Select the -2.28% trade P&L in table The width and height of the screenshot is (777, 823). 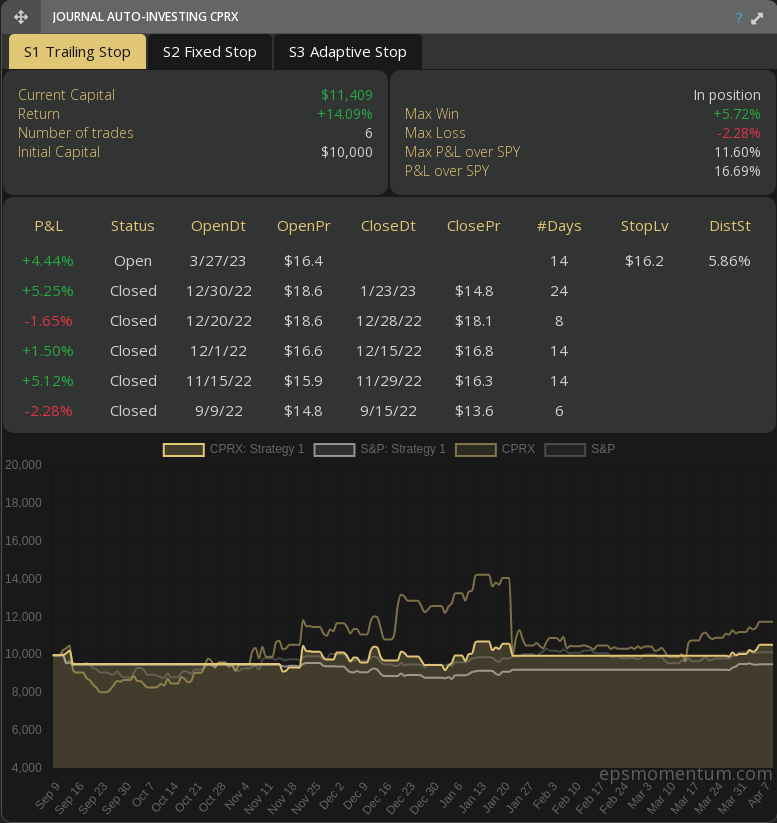48,410
